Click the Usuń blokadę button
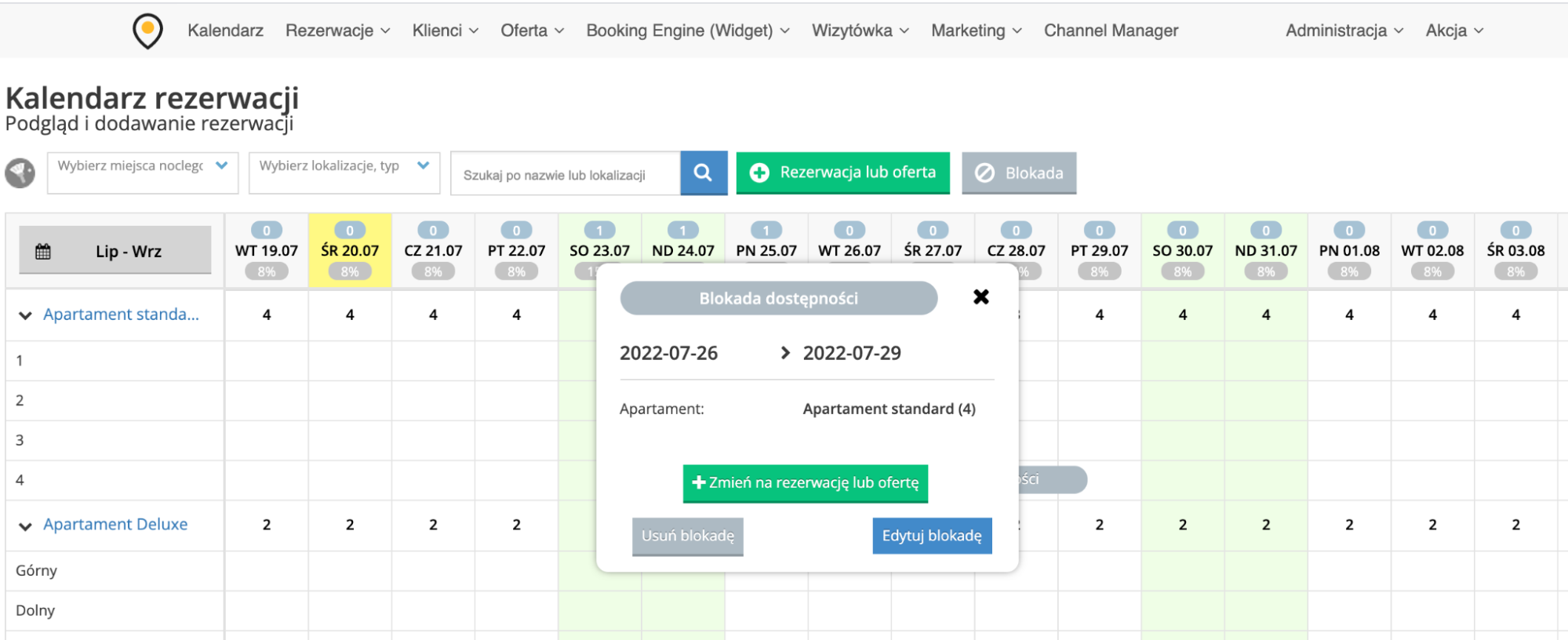The width and height of the screenshot is (1568, 640). point(687,536)
